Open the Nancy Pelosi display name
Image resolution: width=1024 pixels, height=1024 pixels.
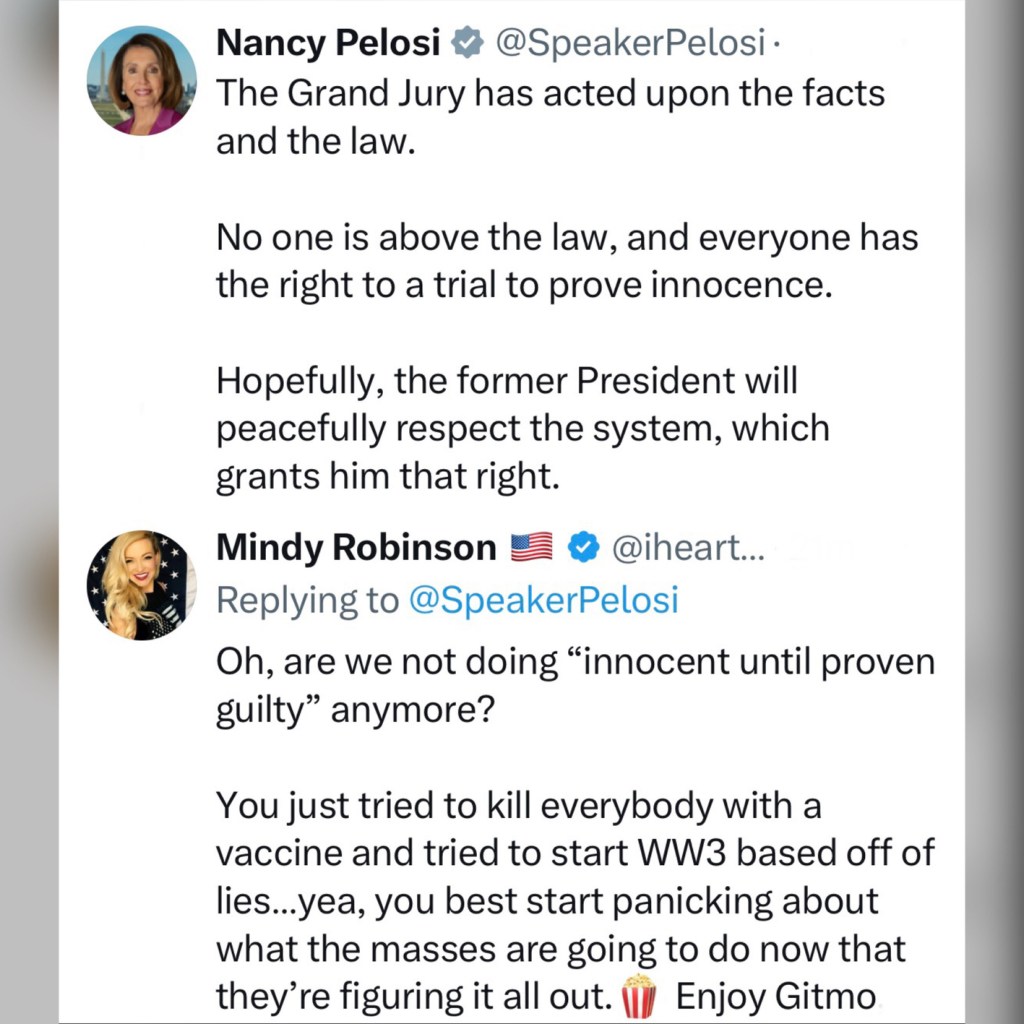pyautogui.click(x=328, y=43)
